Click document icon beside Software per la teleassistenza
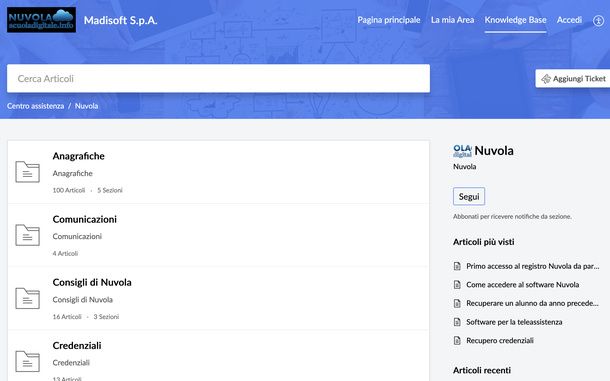610x381 pixels. [x=457, y=322]
